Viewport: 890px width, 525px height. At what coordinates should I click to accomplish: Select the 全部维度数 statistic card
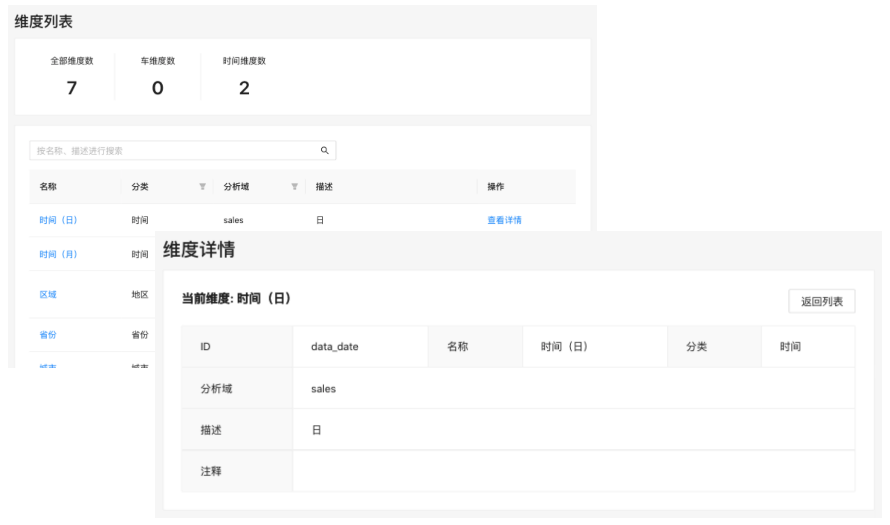72,77
